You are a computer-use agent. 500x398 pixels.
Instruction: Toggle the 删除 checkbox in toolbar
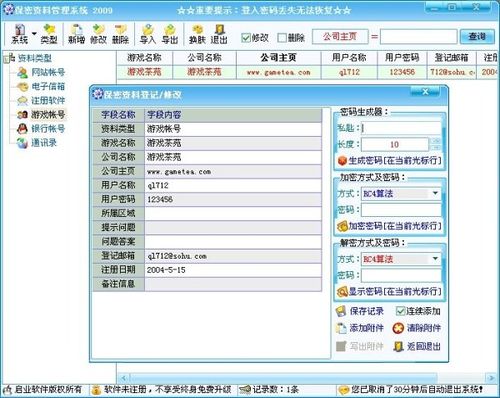[x=282, y=38]
